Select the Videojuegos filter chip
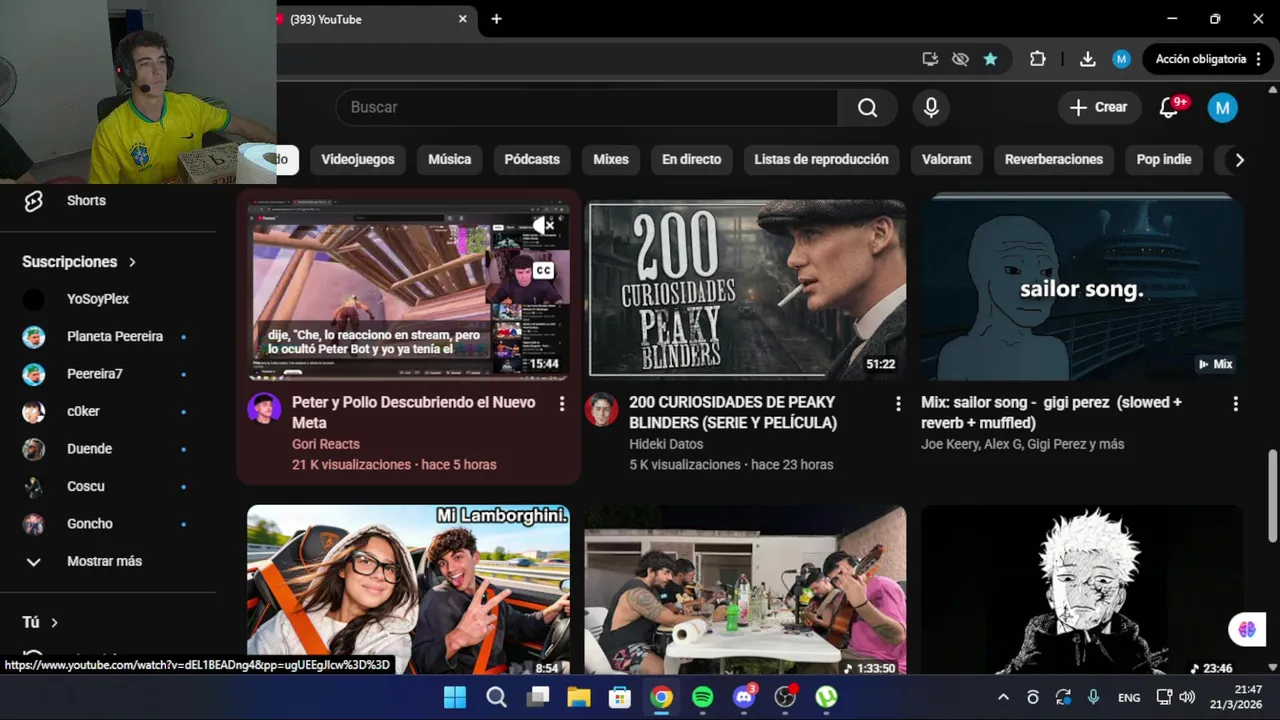 [357, 159]
